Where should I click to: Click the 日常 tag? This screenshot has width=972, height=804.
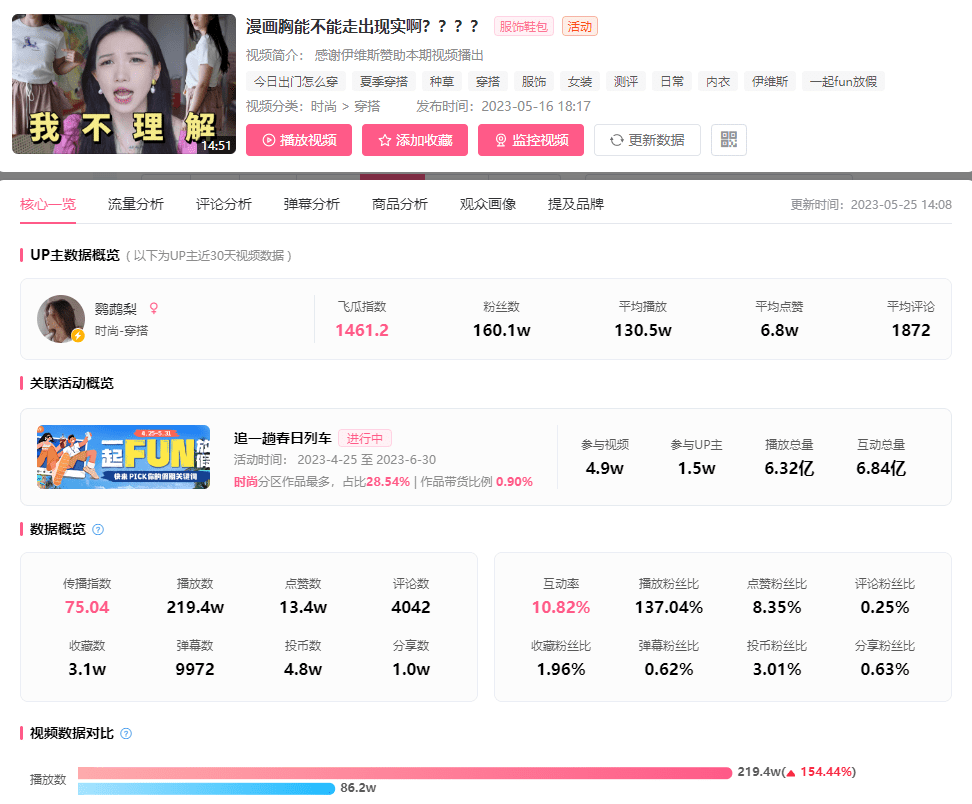coord(672,81)
